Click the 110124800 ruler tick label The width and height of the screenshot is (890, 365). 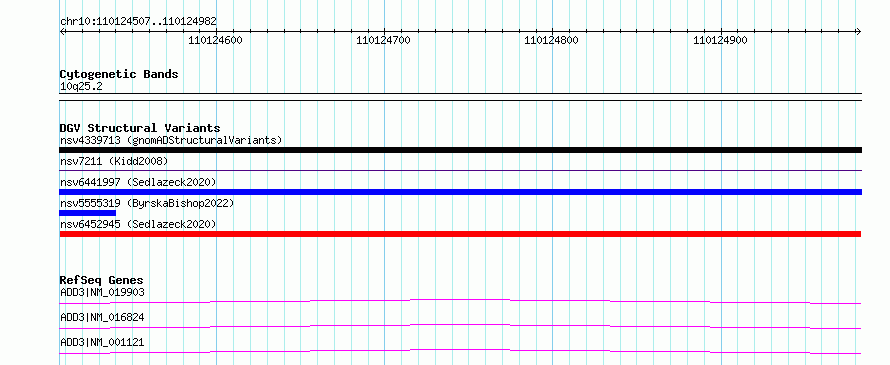point(551,40)
